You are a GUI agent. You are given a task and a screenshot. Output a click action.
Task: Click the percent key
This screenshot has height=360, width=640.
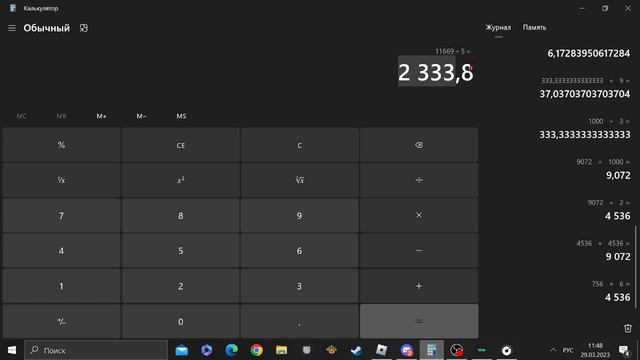coord(61,145)
